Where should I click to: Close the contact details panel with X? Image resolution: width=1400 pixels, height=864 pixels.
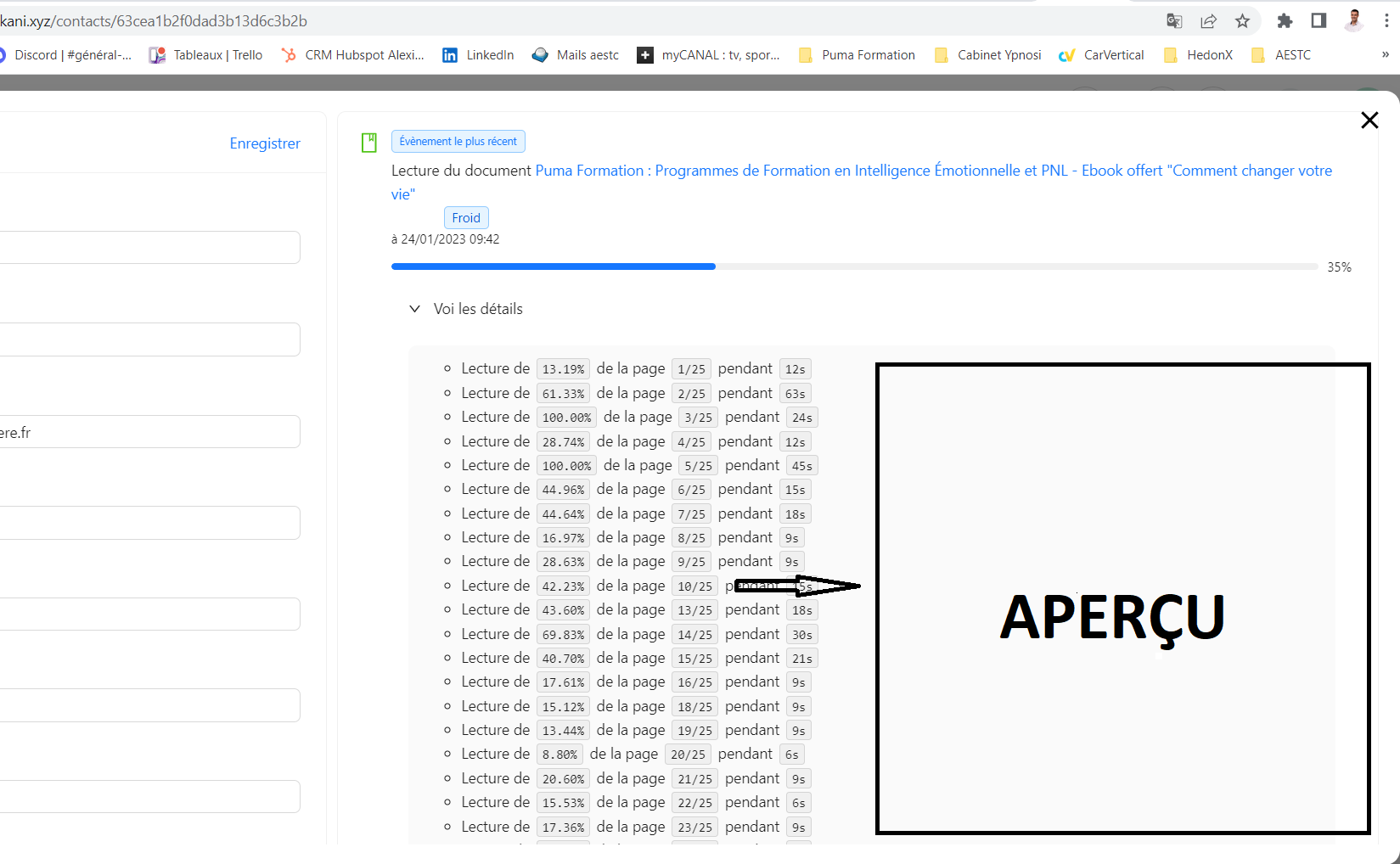point(1369,121)
